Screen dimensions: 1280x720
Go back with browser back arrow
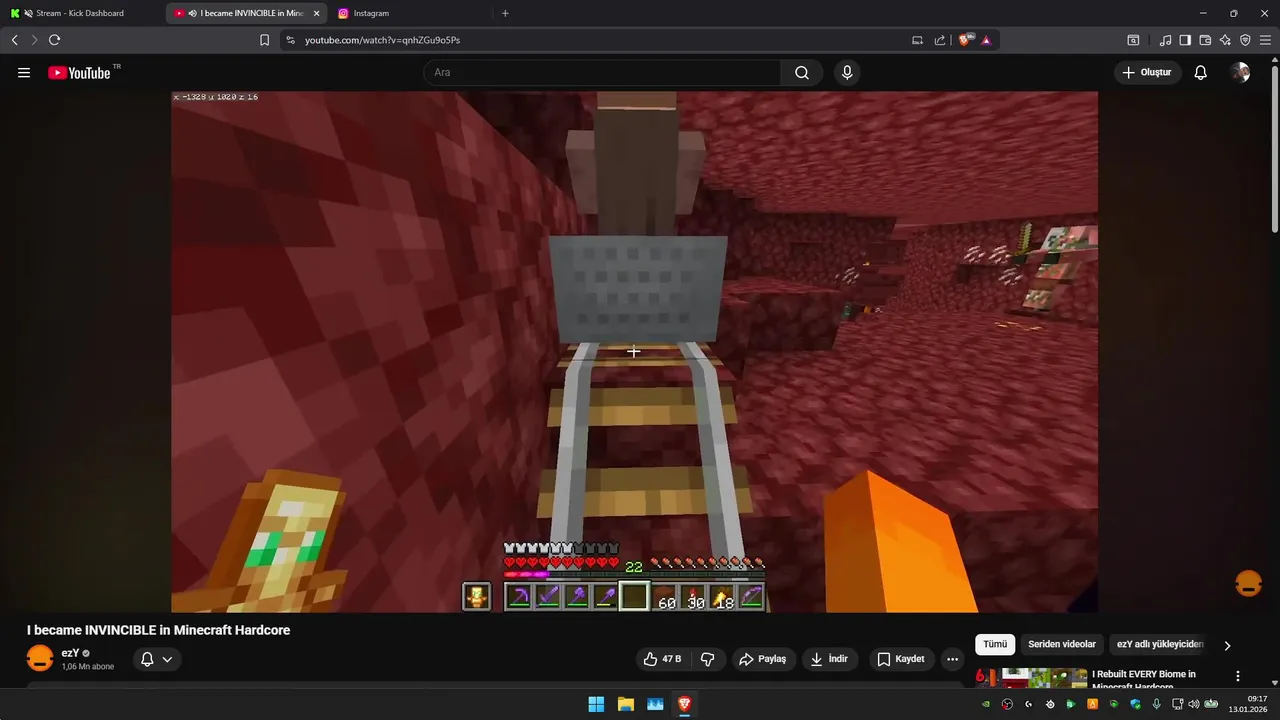pyautogui.click(x=14, y=40)
